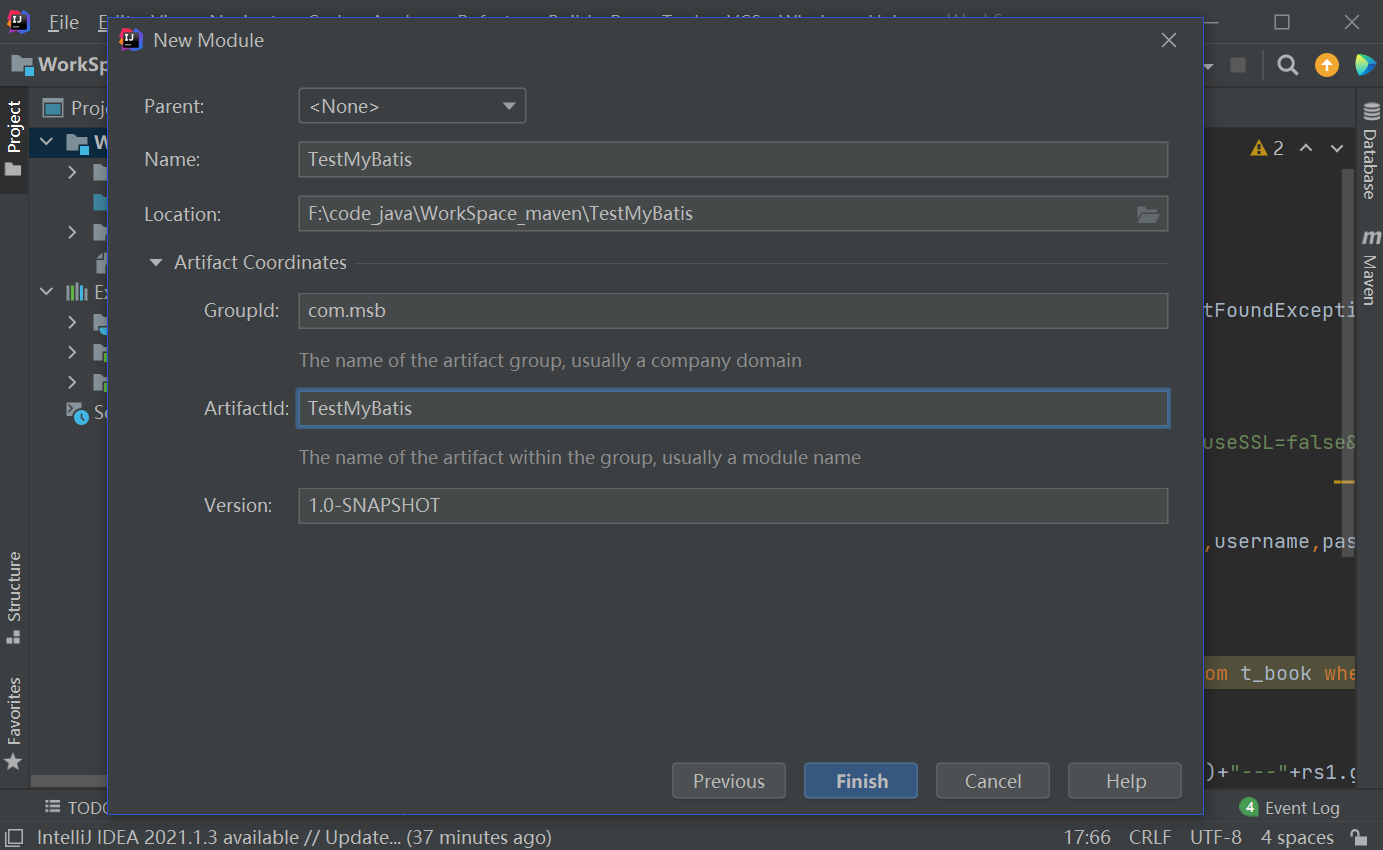Open the Parent module dropdown
Viewport: 1383px width, 850px height.
pyautogui.click(x=412, y=106)
